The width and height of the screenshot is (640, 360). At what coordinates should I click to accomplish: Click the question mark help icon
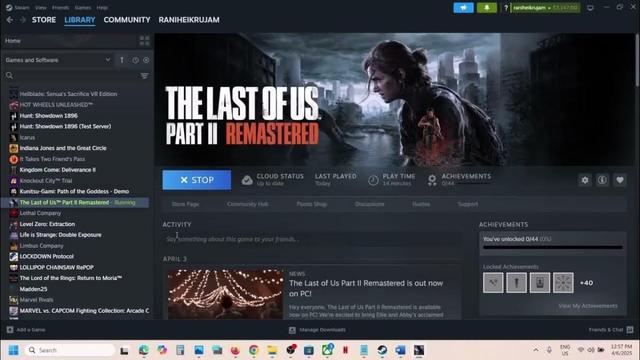coord(506,7)
